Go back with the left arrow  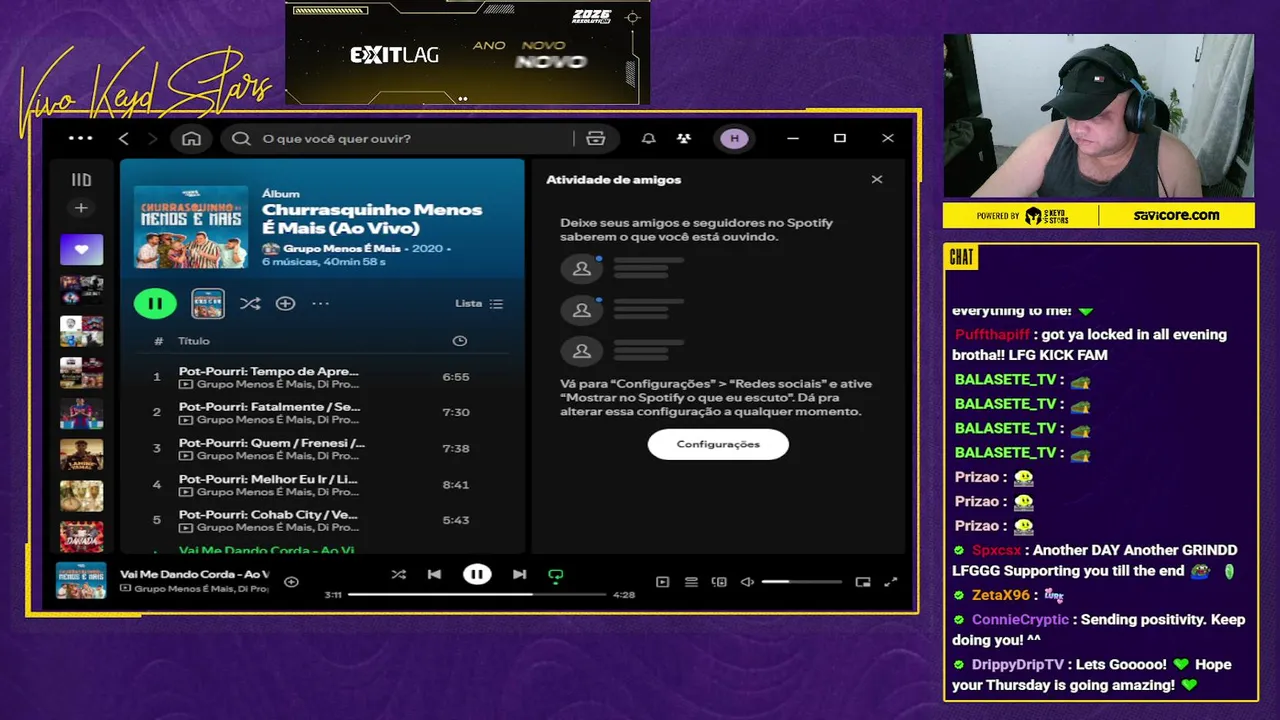click(x=124, y=139)
